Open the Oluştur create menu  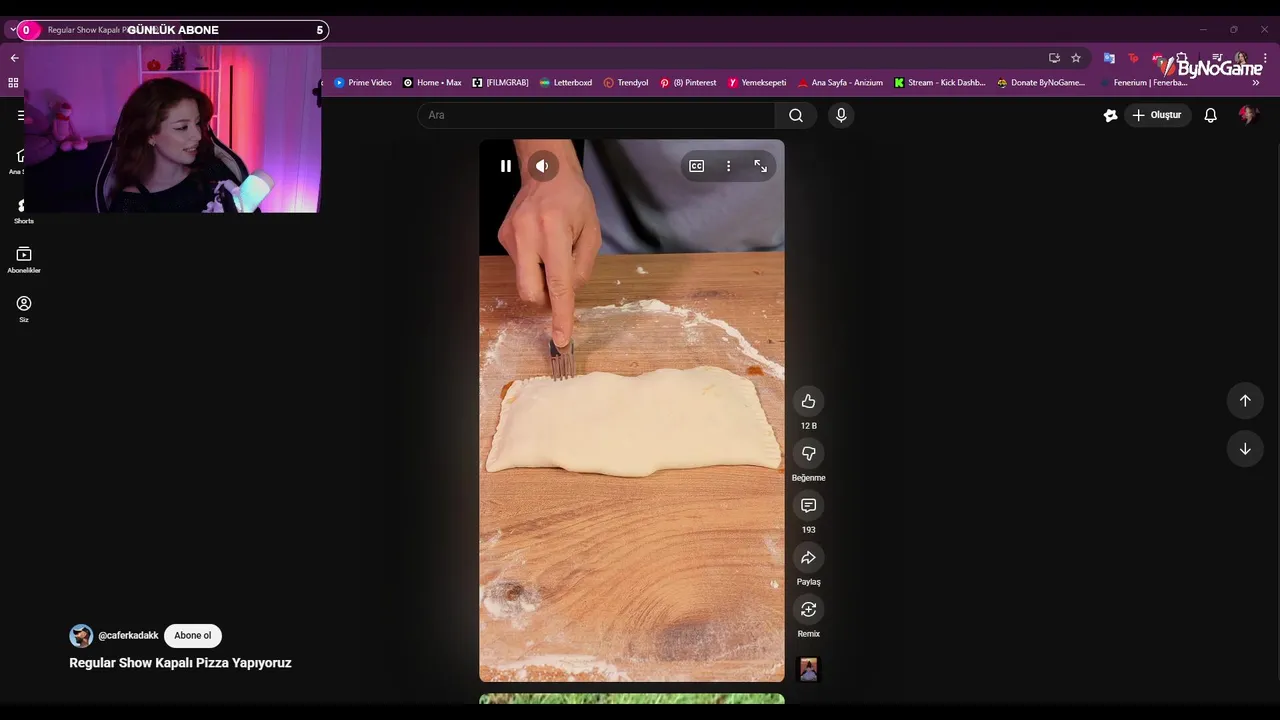tap(1157, 115)
